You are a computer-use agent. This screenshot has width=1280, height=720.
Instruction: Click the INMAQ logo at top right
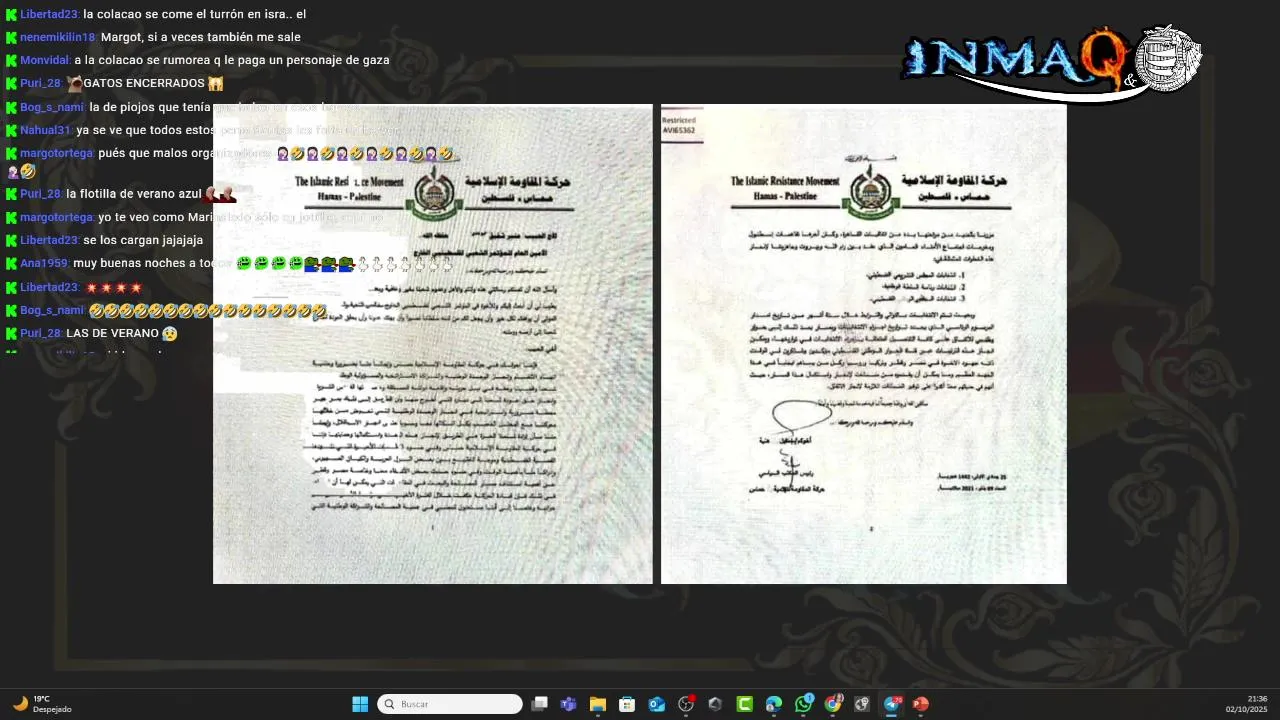[x=1051, y=62]
